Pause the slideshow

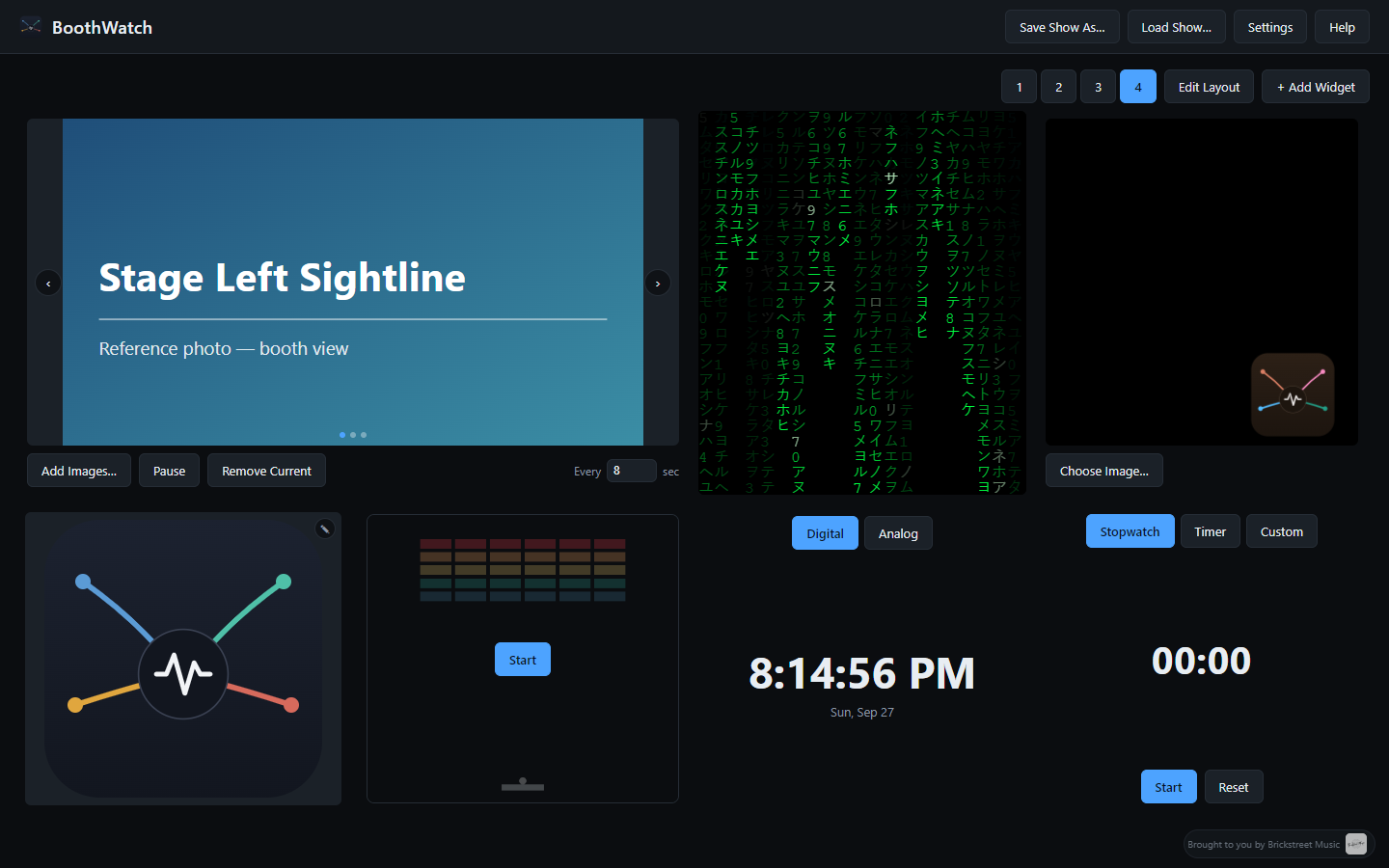coord(169,471)
